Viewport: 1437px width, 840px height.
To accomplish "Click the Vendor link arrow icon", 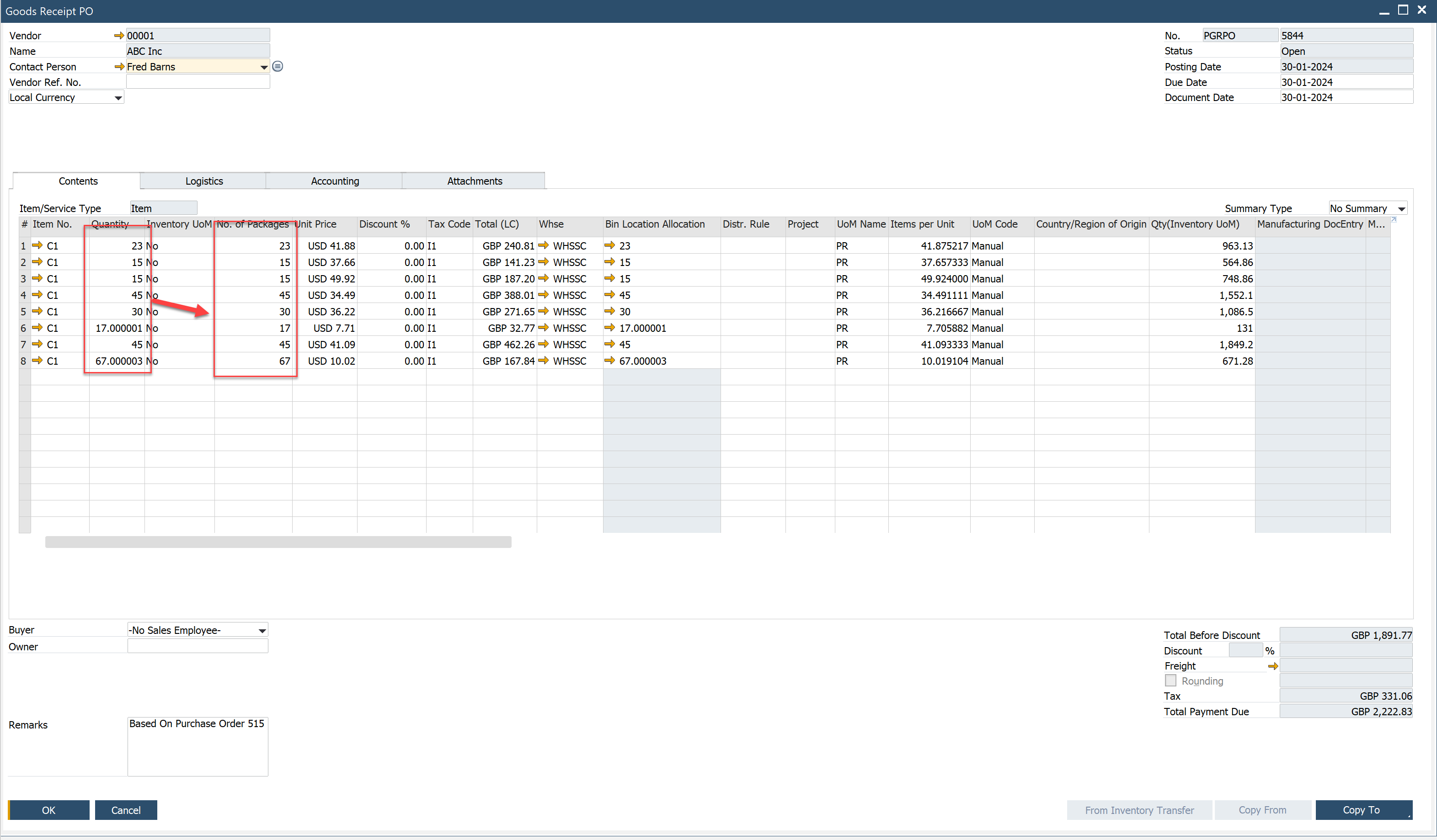I will pos(118,35).
